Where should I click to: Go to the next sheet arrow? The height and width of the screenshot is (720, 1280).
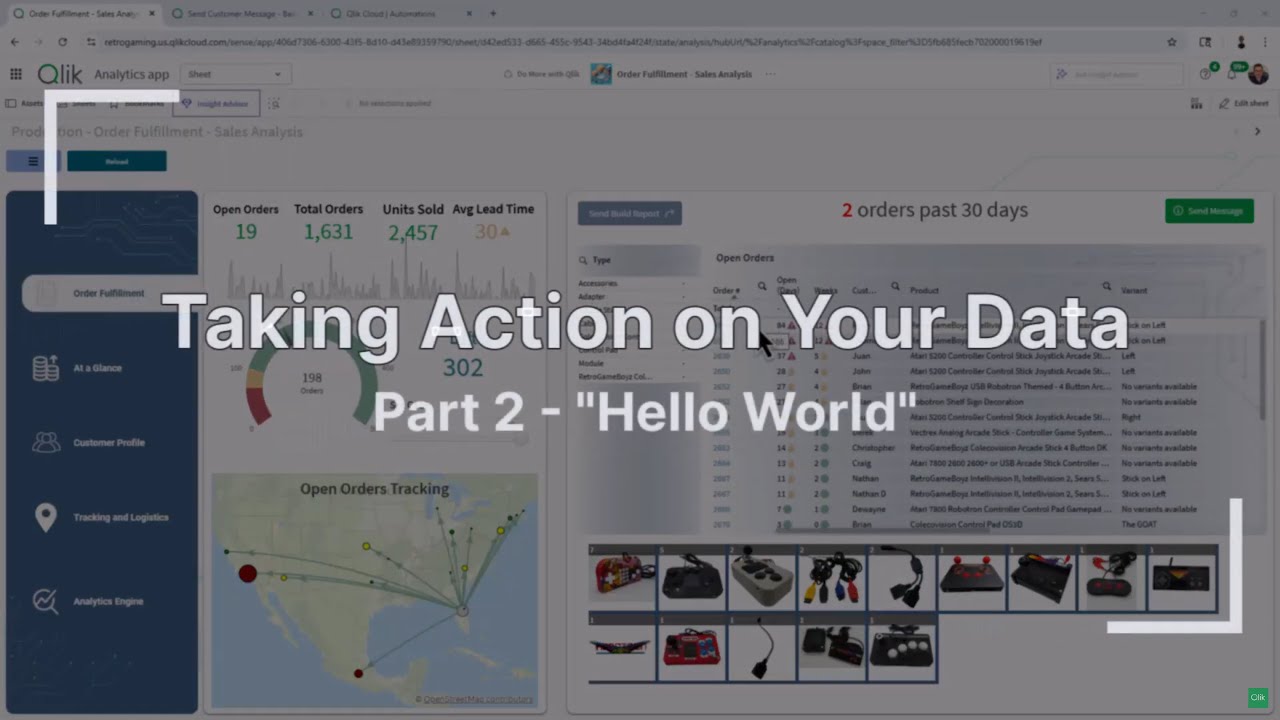click(x=1257, y=131)
